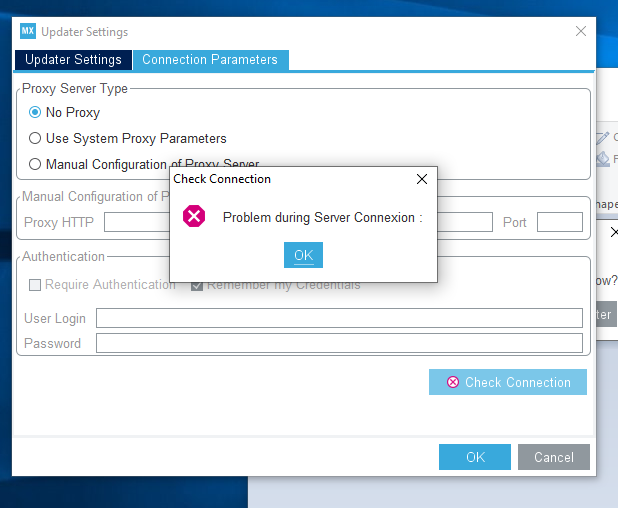Click 'Problem during Server Connexion' message text
The image size is (618, 508).
tap(322, 218)
